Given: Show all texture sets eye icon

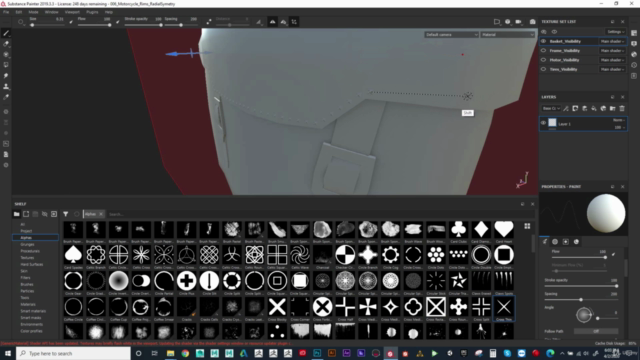Looking at the screenshot, I should coord(554,32).
